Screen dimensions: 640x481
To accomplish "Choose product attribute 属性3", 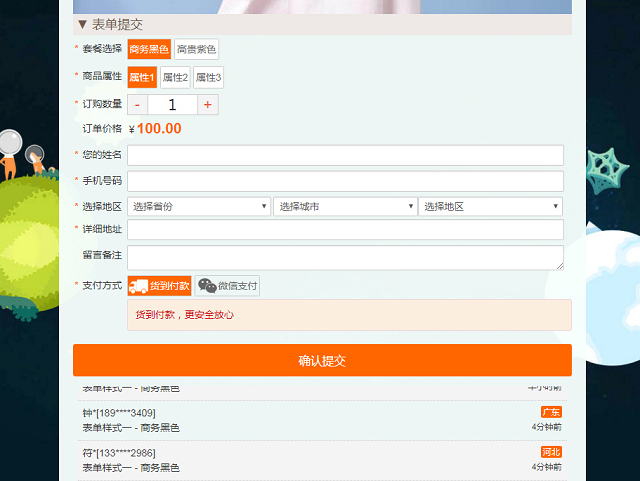I will [208, 77].
